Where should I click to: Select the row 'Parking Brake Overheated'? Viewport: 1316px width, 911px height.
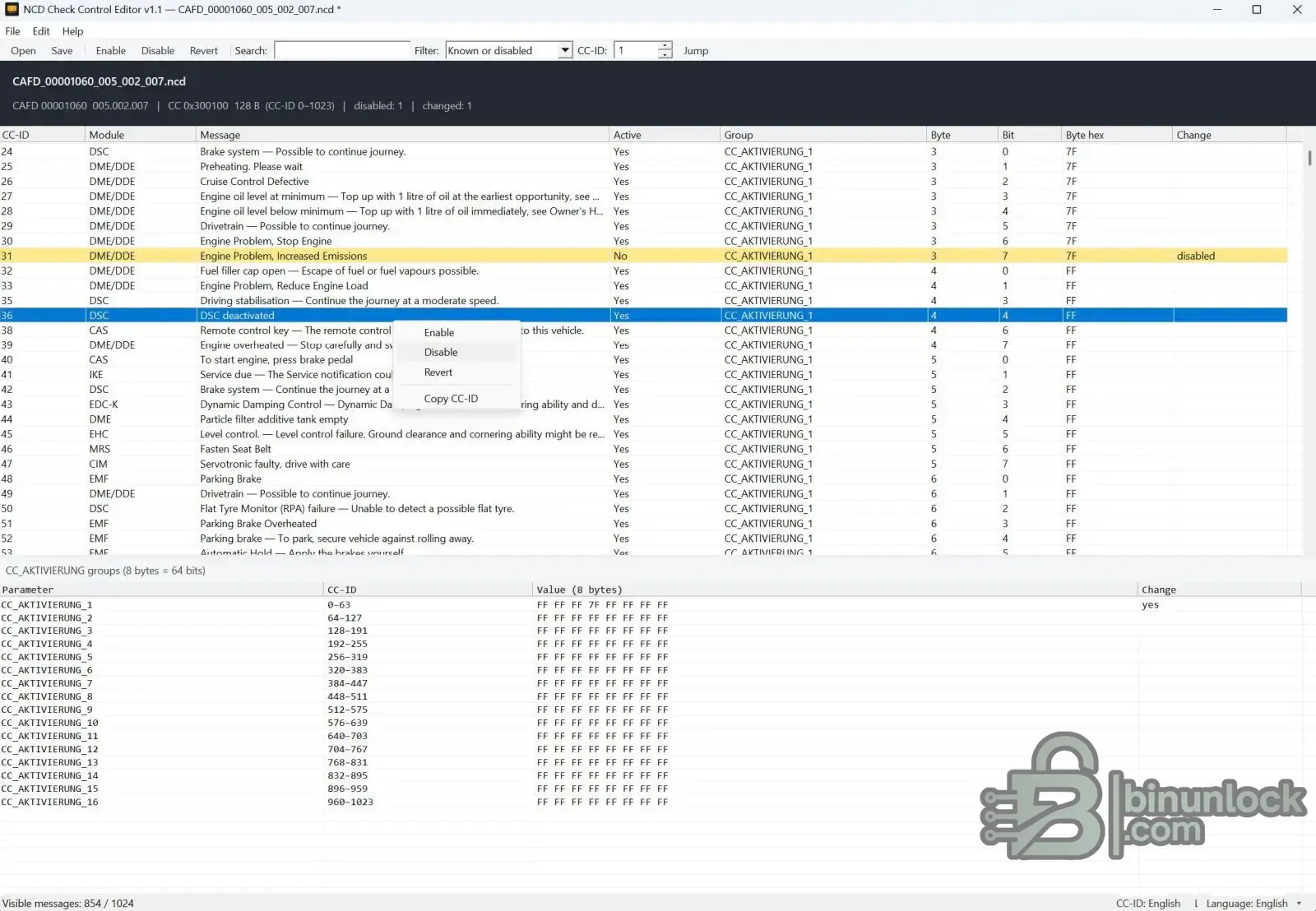tap(643, 524)
